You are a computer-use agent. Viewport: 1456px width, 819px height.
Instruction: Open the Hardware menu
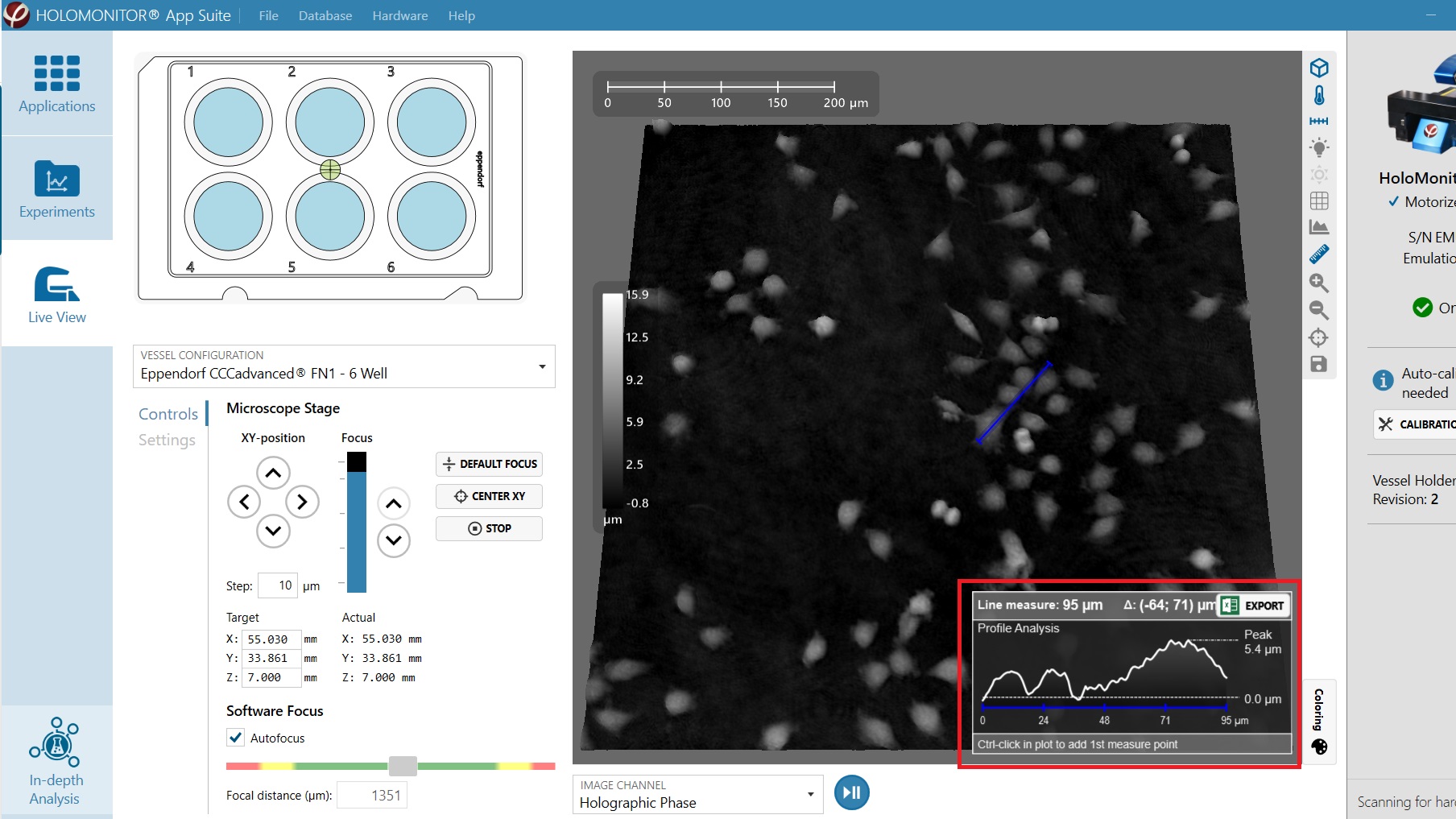(399, 15)
